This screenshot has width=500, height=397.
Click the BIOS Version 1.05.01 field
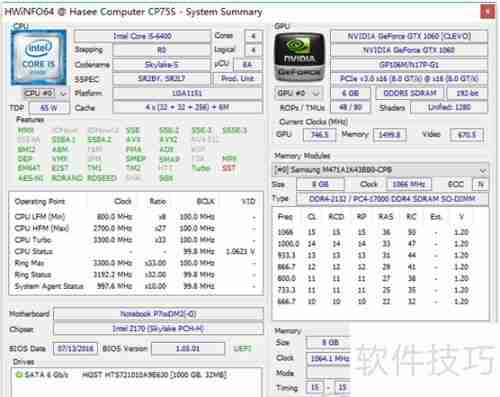188,349
